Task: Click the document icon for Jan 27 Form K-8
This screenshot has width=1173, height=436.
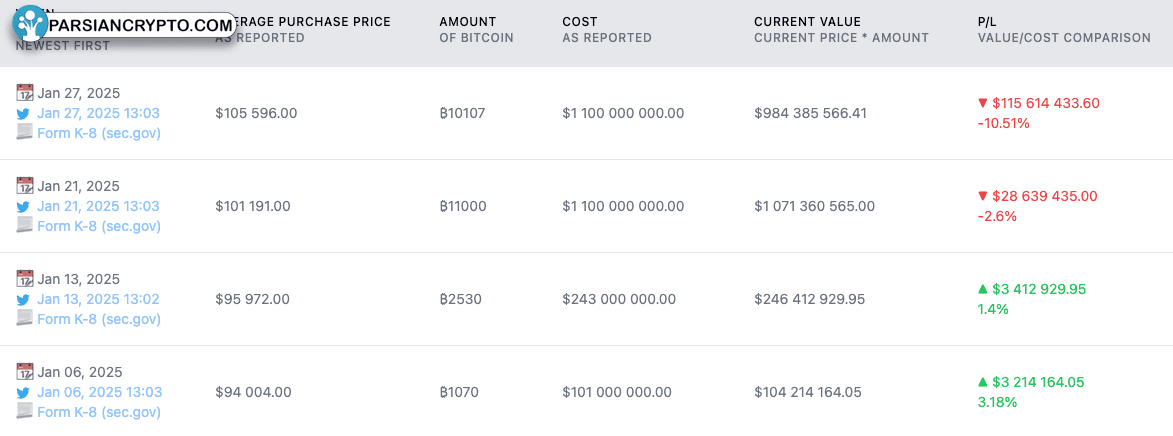Action: pos(25,132)
